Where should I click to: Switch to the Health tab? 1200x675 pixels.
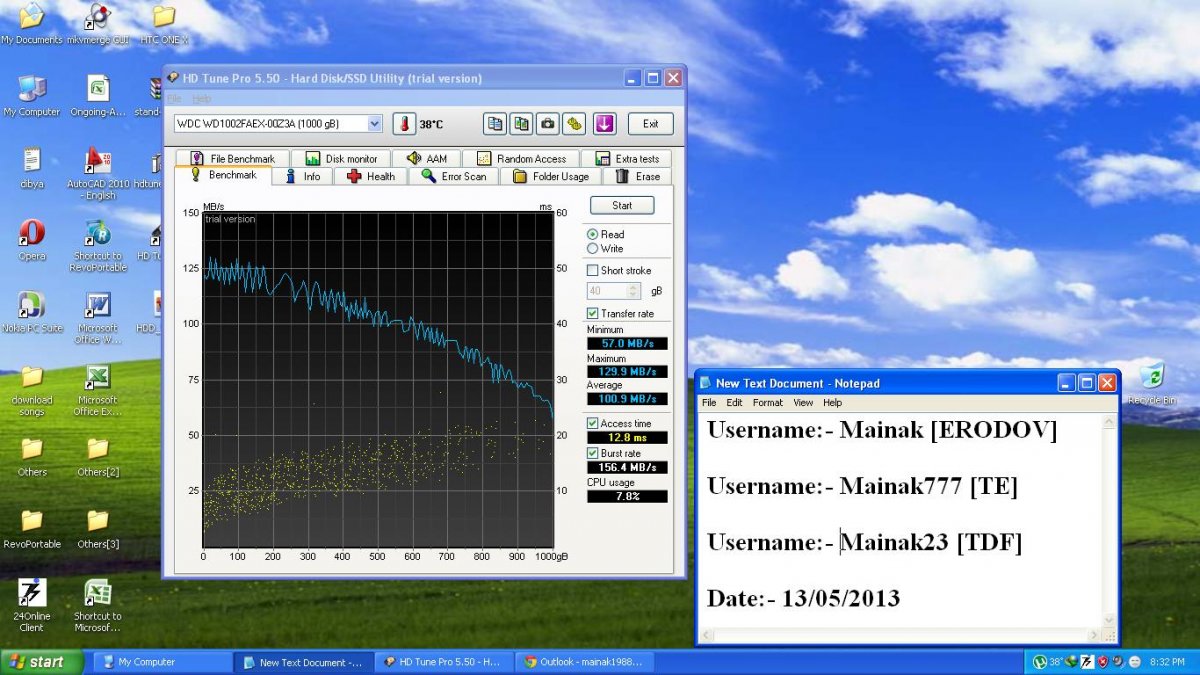click(371, 176)
